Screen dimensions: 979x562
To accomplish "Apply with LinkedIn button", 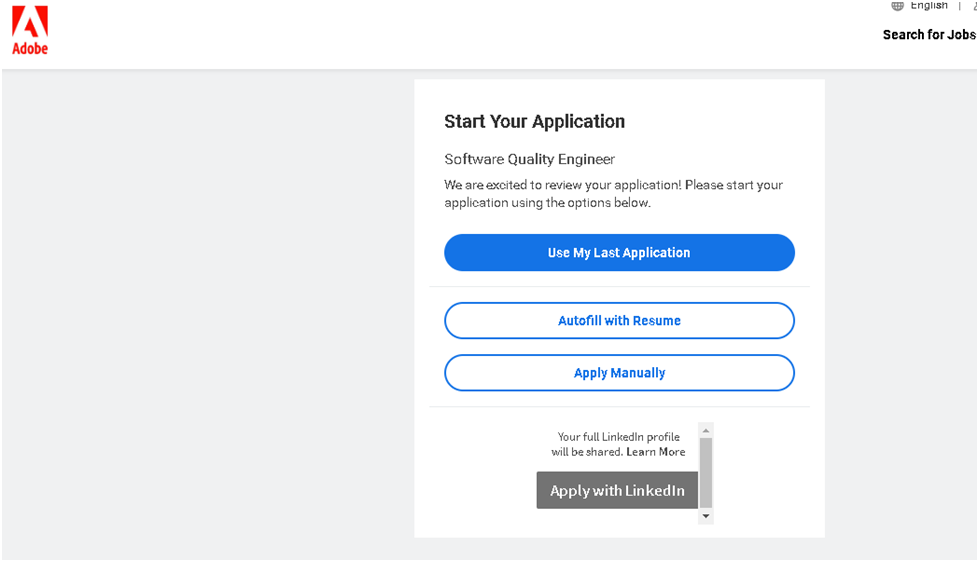I will [617, 490].
